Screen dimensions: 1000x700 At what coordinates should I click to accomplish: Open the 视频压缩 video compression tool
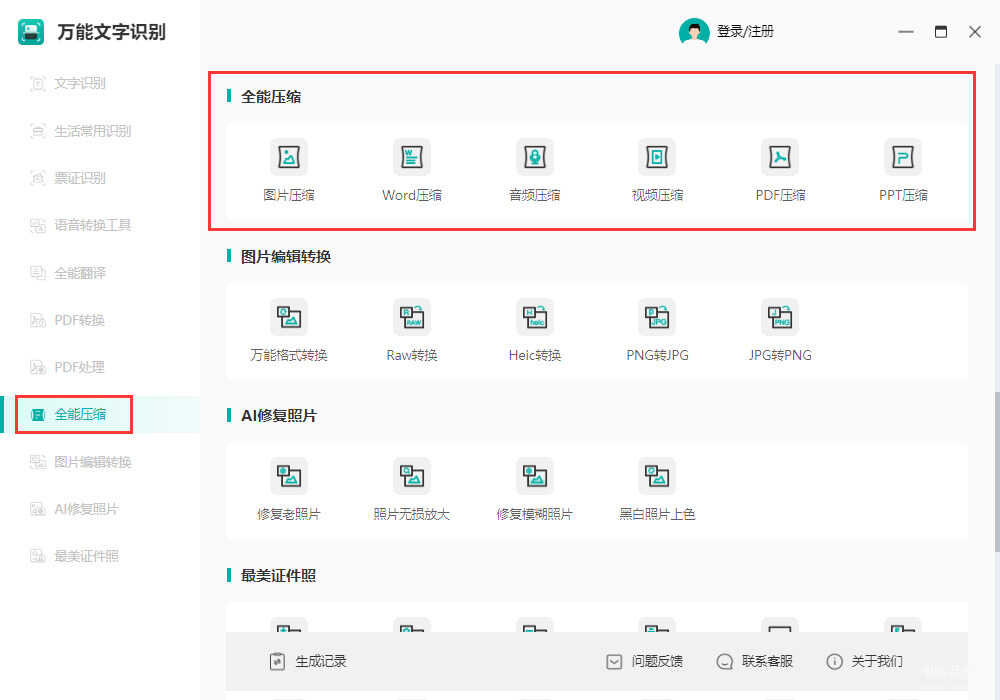tap(657, 158)
